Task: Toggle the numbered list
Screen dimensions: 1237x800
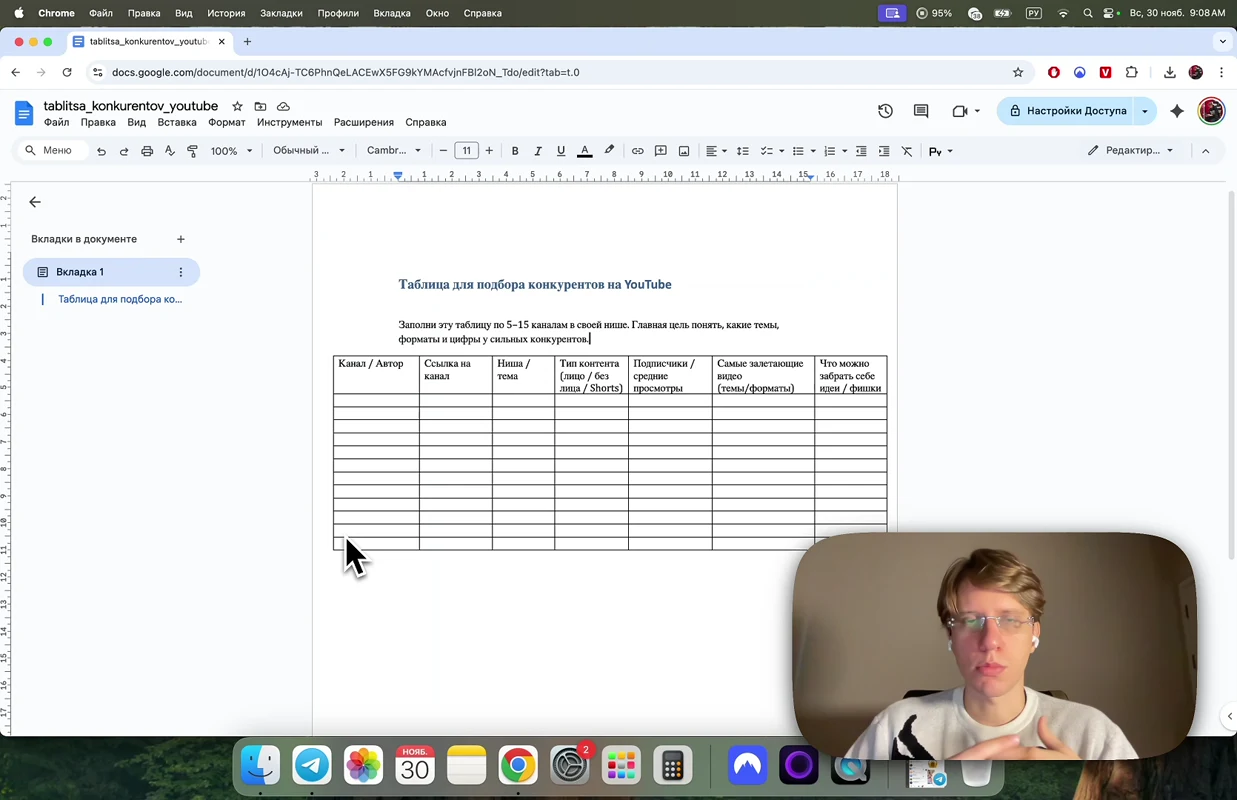Action: pyautogui.click(x=829, y=151)
